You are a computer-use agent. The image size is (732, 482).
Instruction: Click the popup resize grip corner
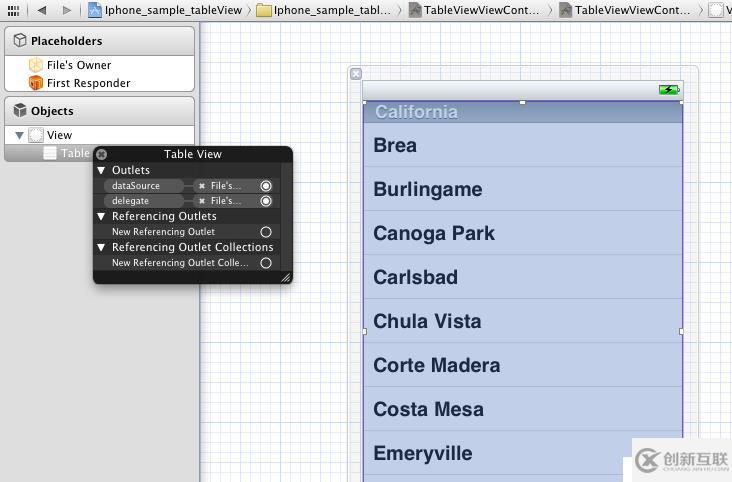[x=286, y=278]
